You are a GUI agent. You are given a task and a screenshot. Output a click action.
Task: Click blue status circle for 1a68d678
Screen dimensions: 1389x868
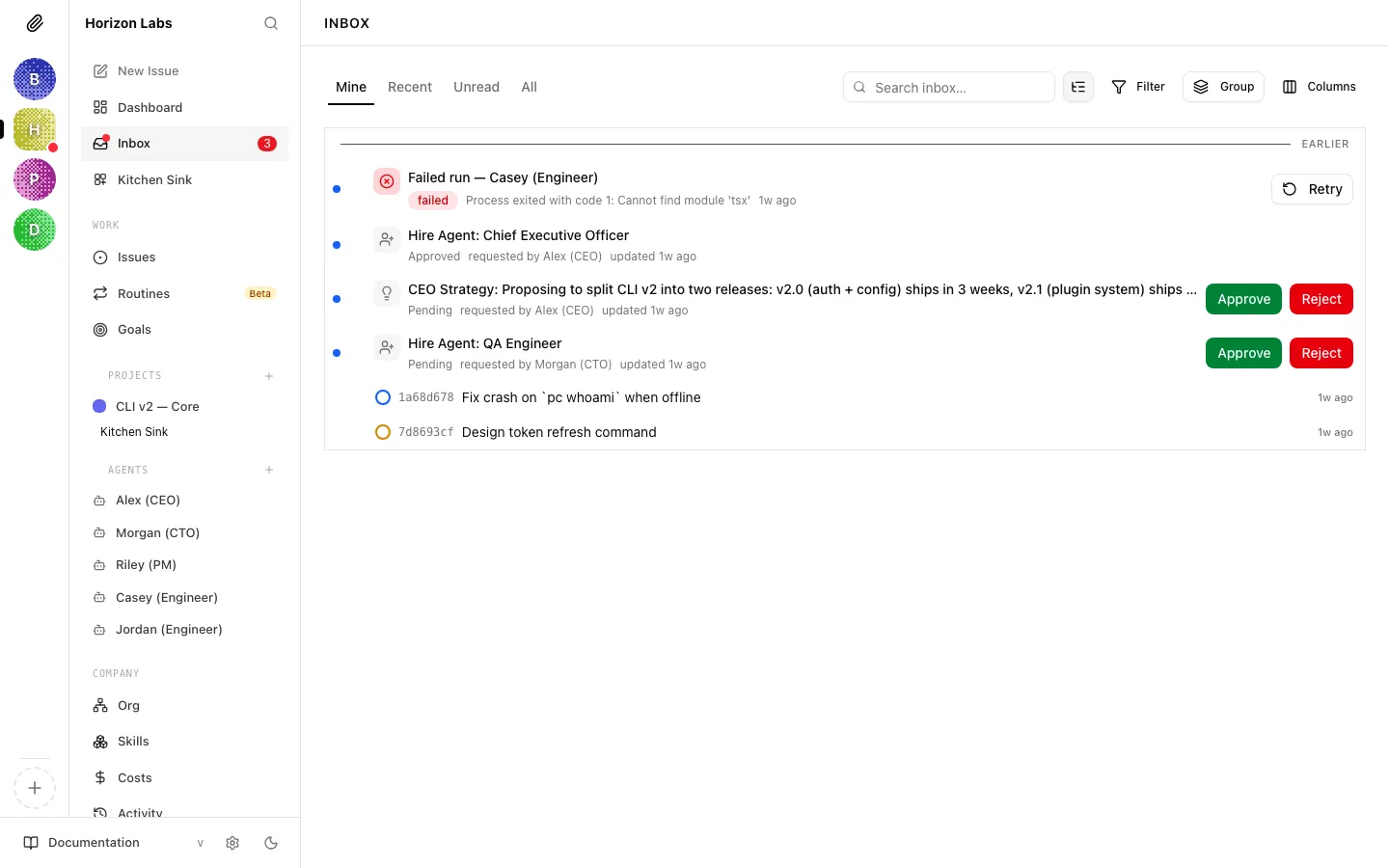pos(383,397)
